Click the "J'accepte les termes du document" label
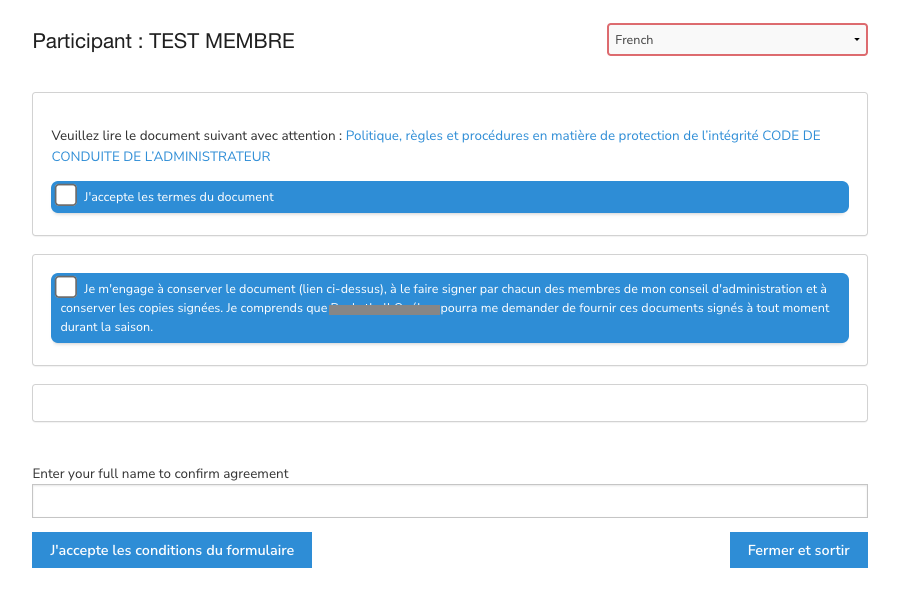The image size is (897, 599). (179, 197)
